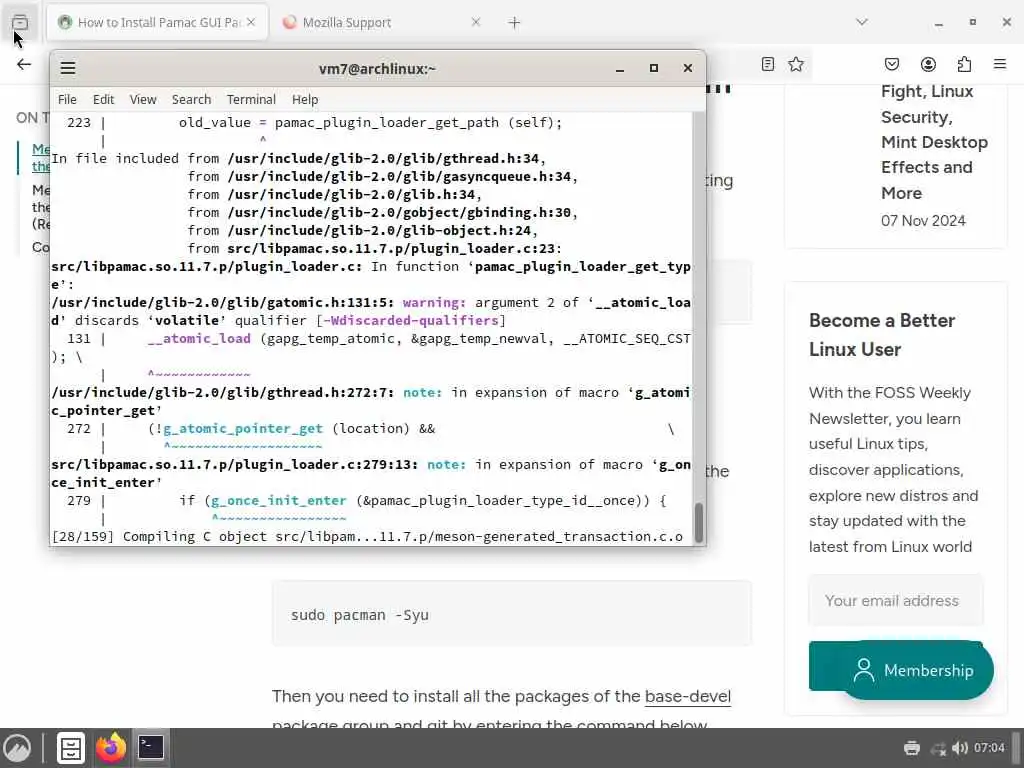Click the Membership button
Screen dimensions: 1024x768
916,670
